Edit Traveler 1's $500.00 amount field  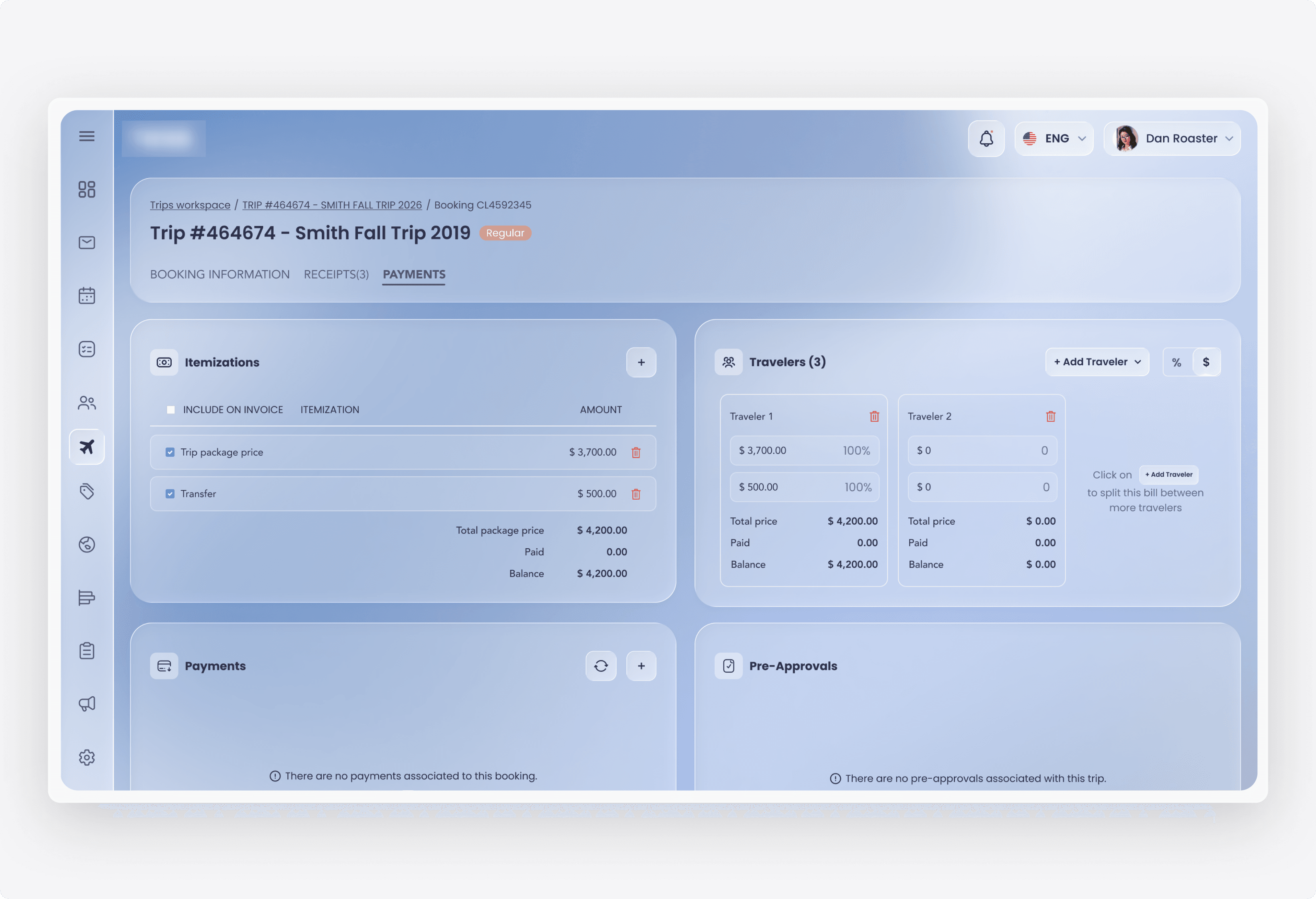[x=804, y=487]
